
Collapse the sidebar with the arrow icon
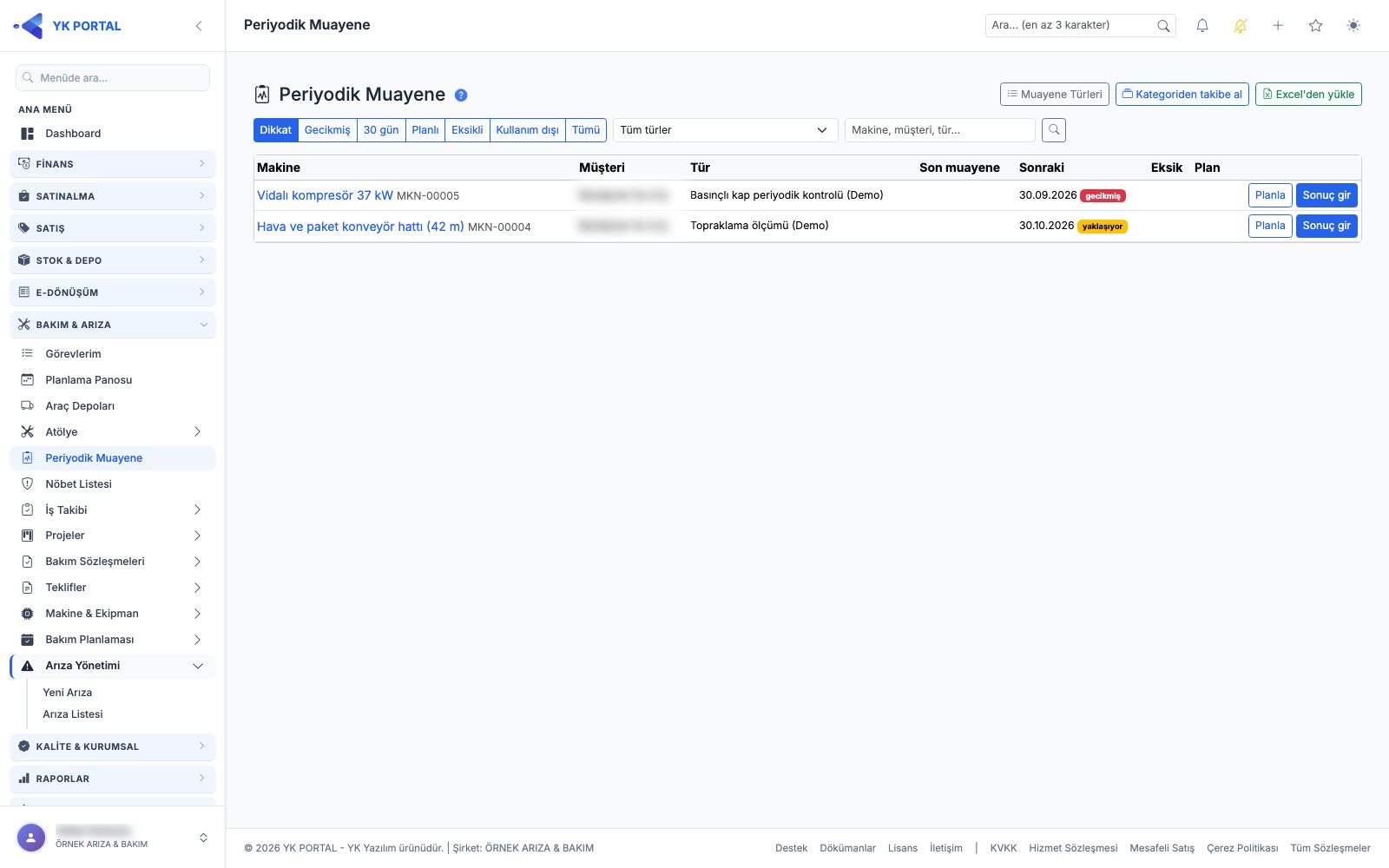coord(199,26)
